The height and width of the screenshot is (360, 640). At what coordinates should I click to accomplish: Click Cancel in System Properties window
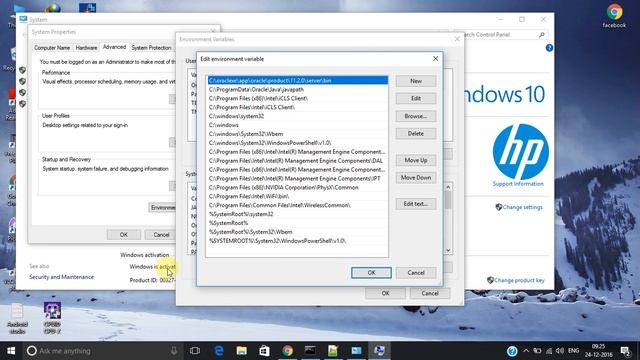(x=161, y=235)
